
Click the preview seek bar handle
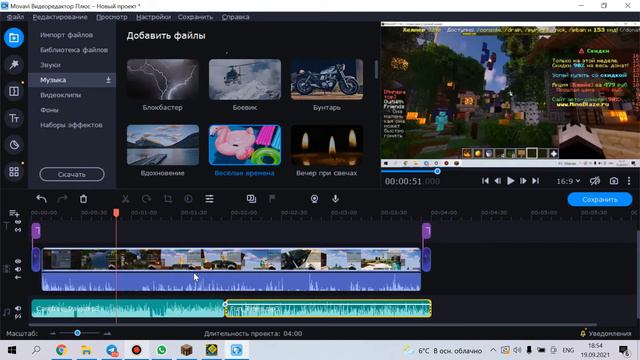(437, 171)
